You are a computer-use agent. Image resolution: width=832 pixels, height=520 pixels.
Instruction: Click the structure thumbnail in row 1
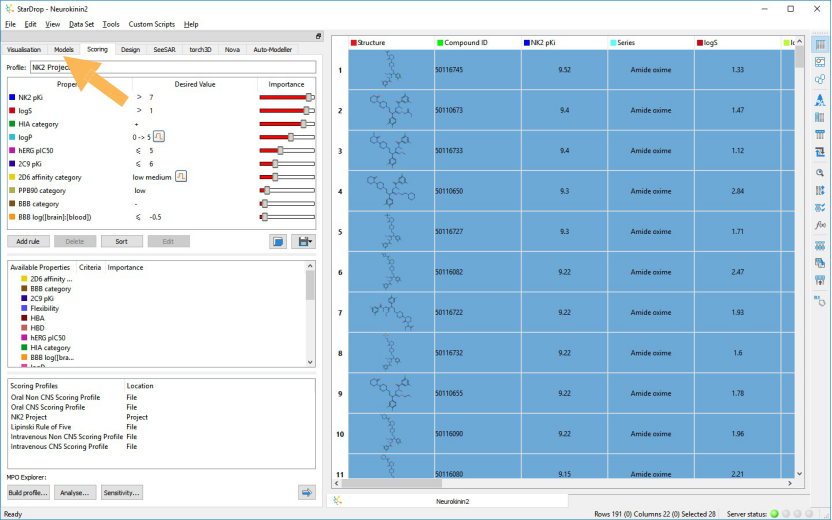coord(392,70)
